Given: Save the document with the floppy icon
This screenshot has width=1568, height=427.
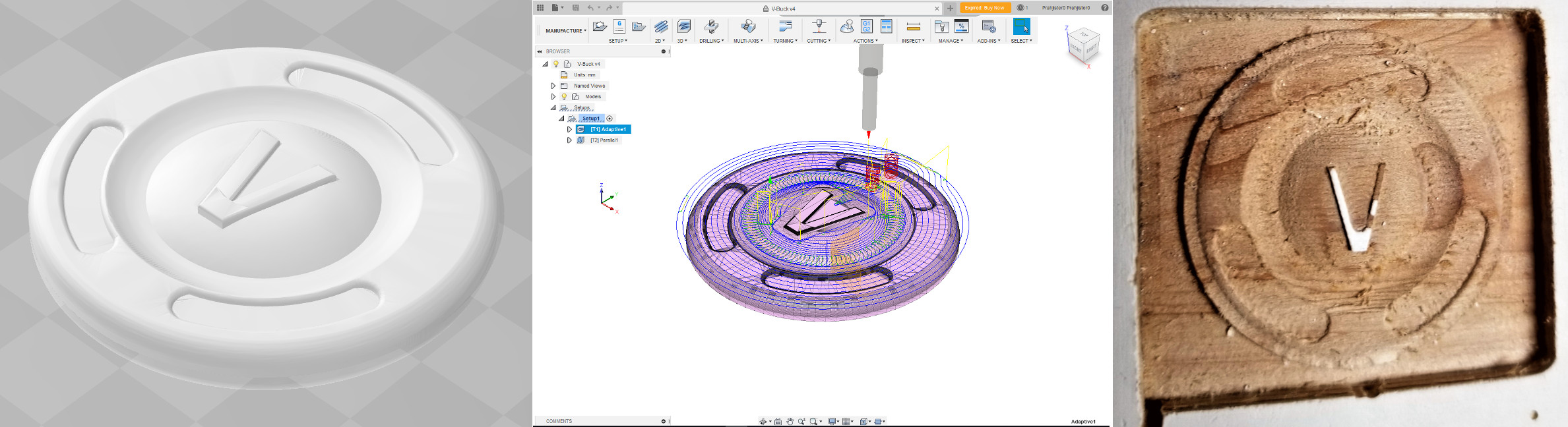Looking at the screenshot, I should [575, 8].
